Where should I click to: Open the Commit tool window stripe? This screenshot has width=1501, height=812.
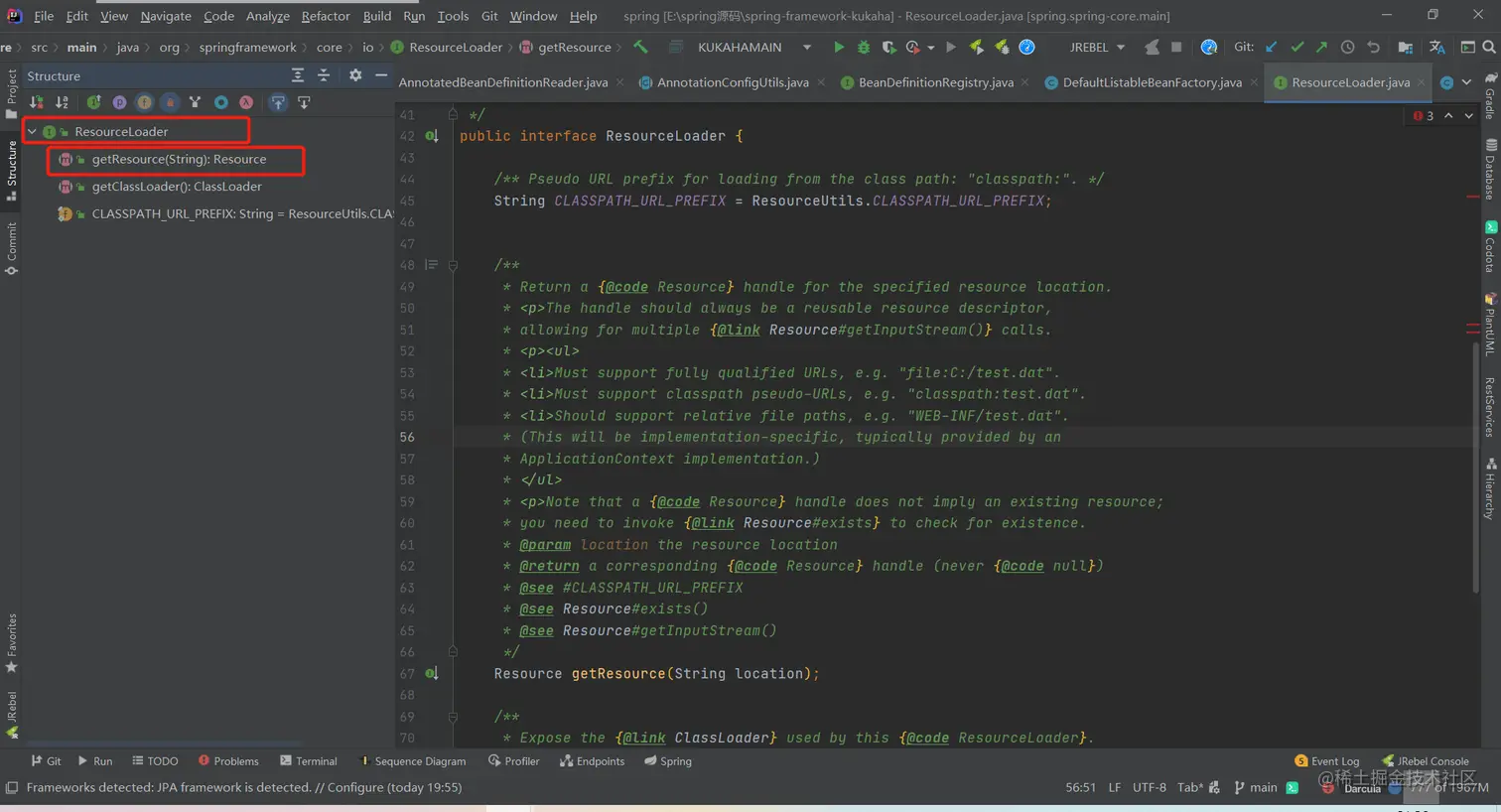coord(11,248)
